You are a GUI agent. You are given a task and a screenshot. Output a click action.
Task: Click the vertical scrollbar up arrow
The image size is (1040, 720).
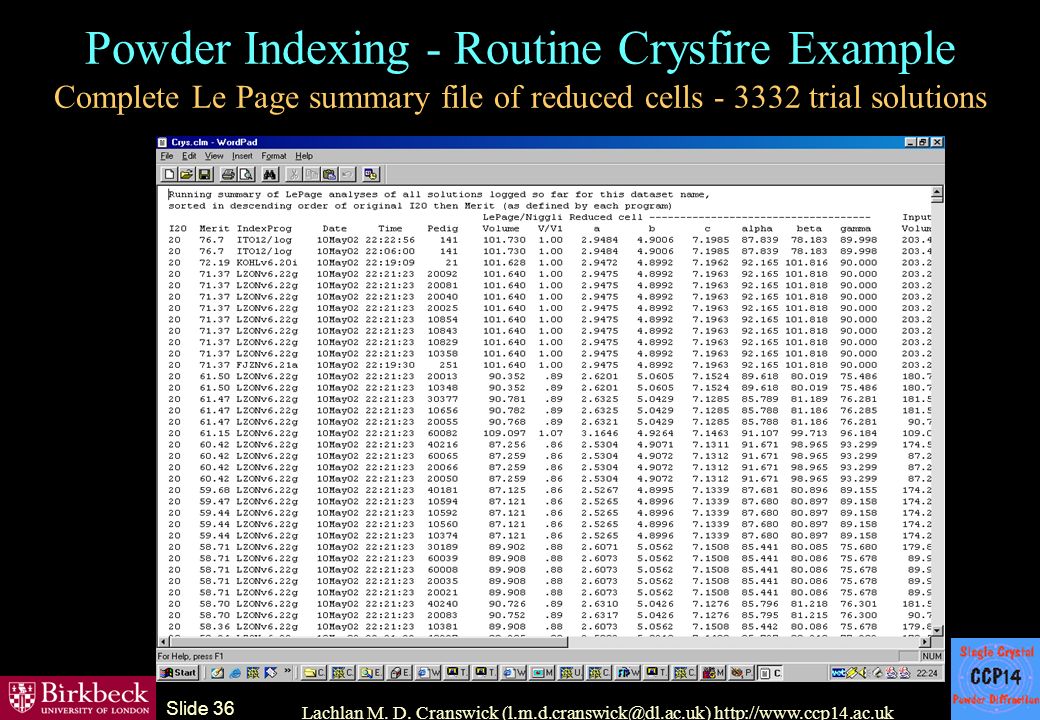(x=937, y=193)
